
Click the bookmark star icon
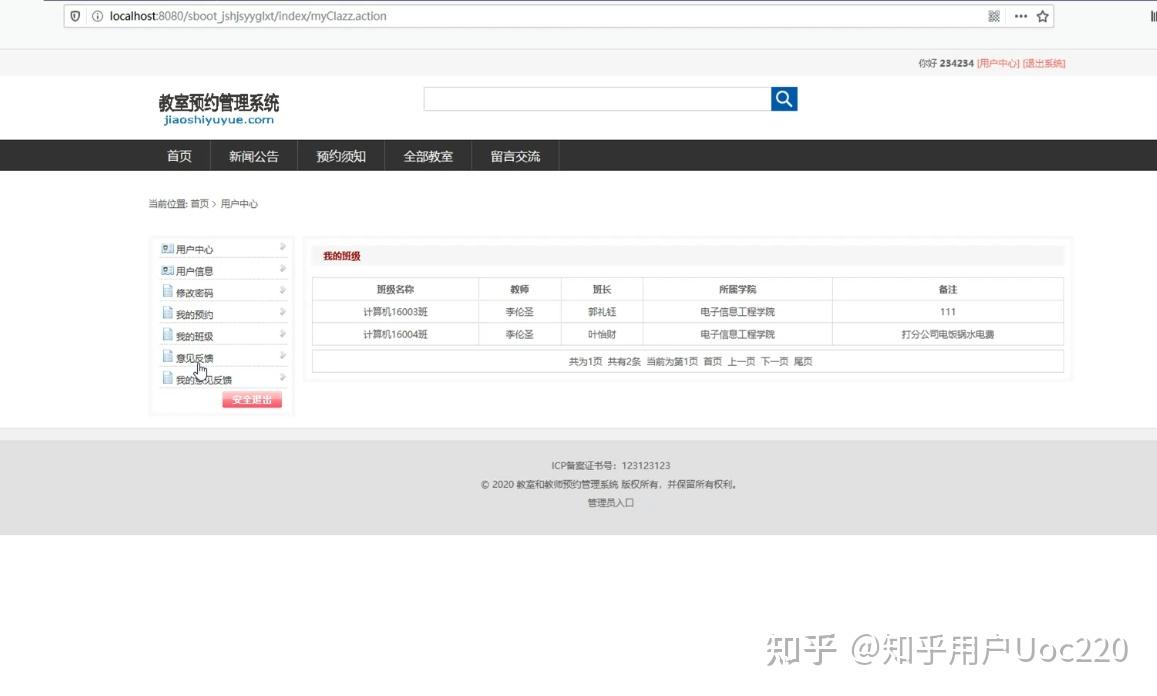click(1043, 15)
